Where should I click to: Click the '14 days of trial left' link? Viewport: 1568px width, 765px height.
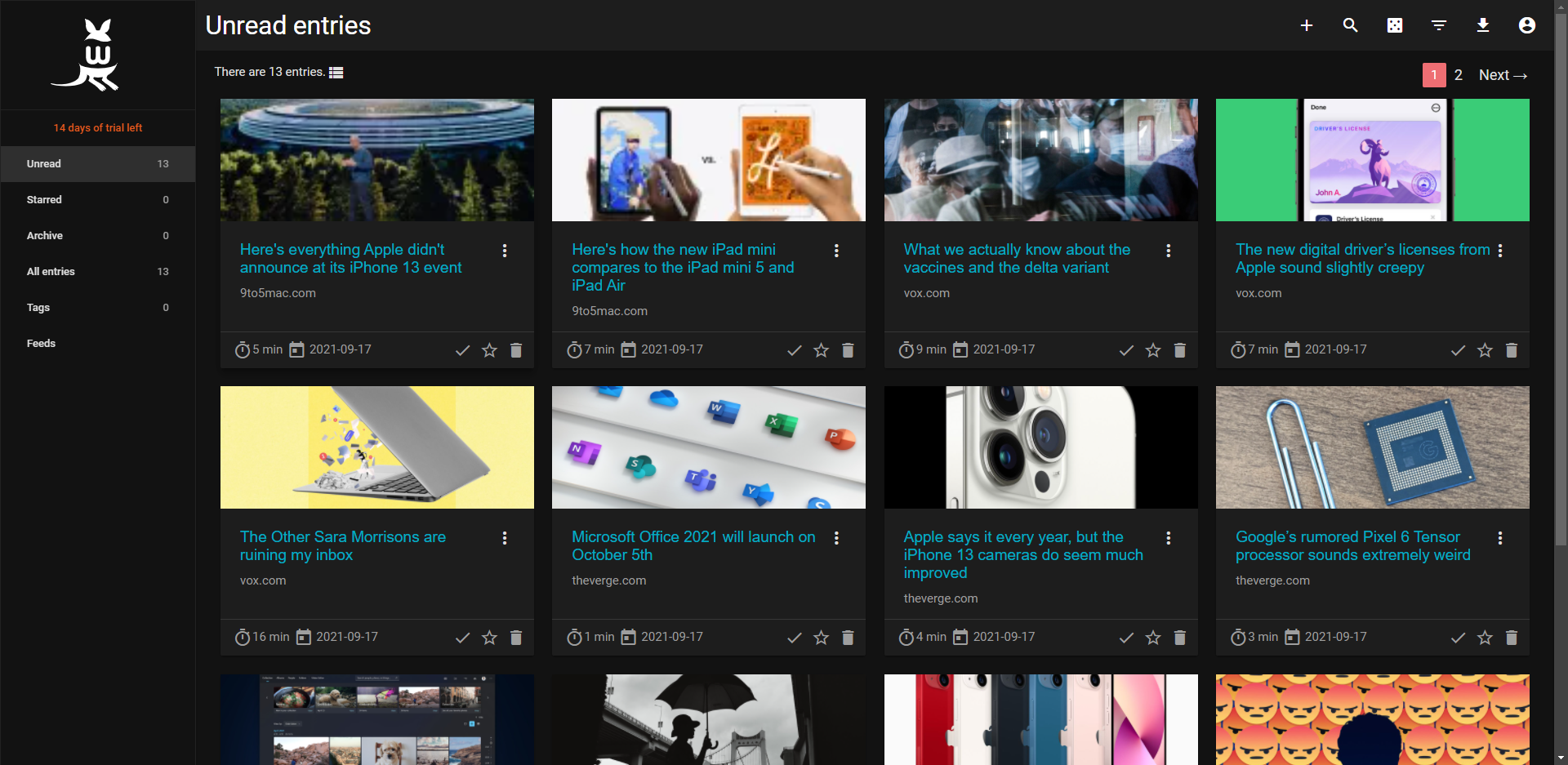pyautogui.click(x=98, y=128)
